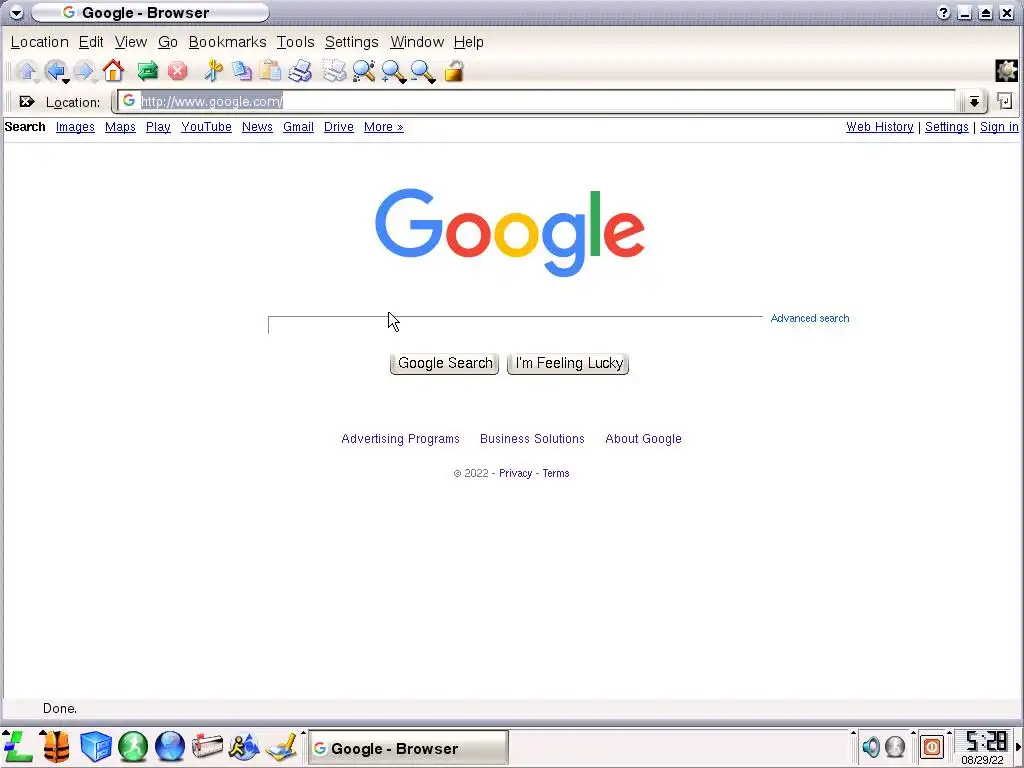Navigate back with the blue Back arrow

[55, 71]
